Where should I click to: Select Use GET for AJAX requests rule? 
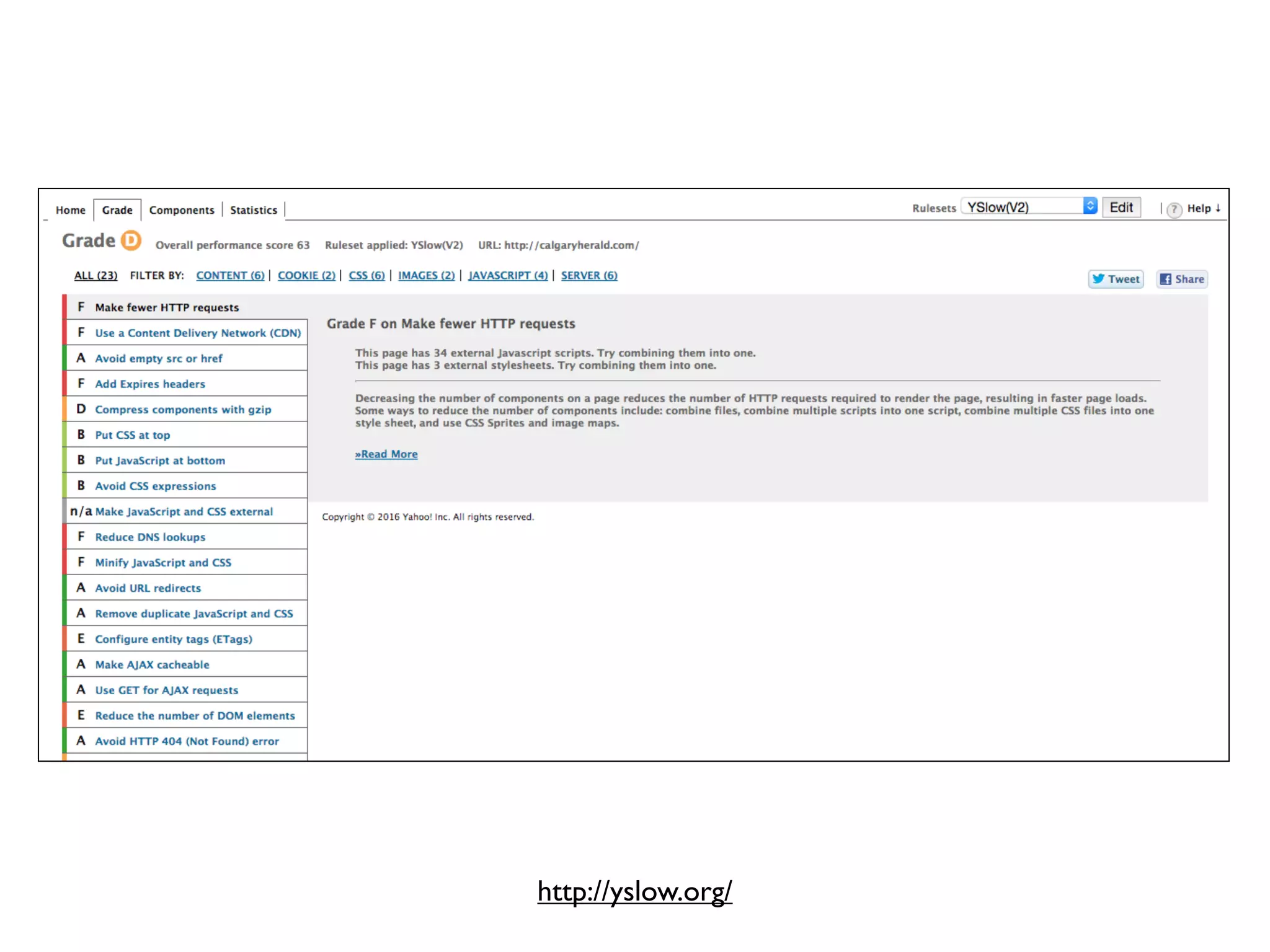pyautogui.click(x=186, y=690)
